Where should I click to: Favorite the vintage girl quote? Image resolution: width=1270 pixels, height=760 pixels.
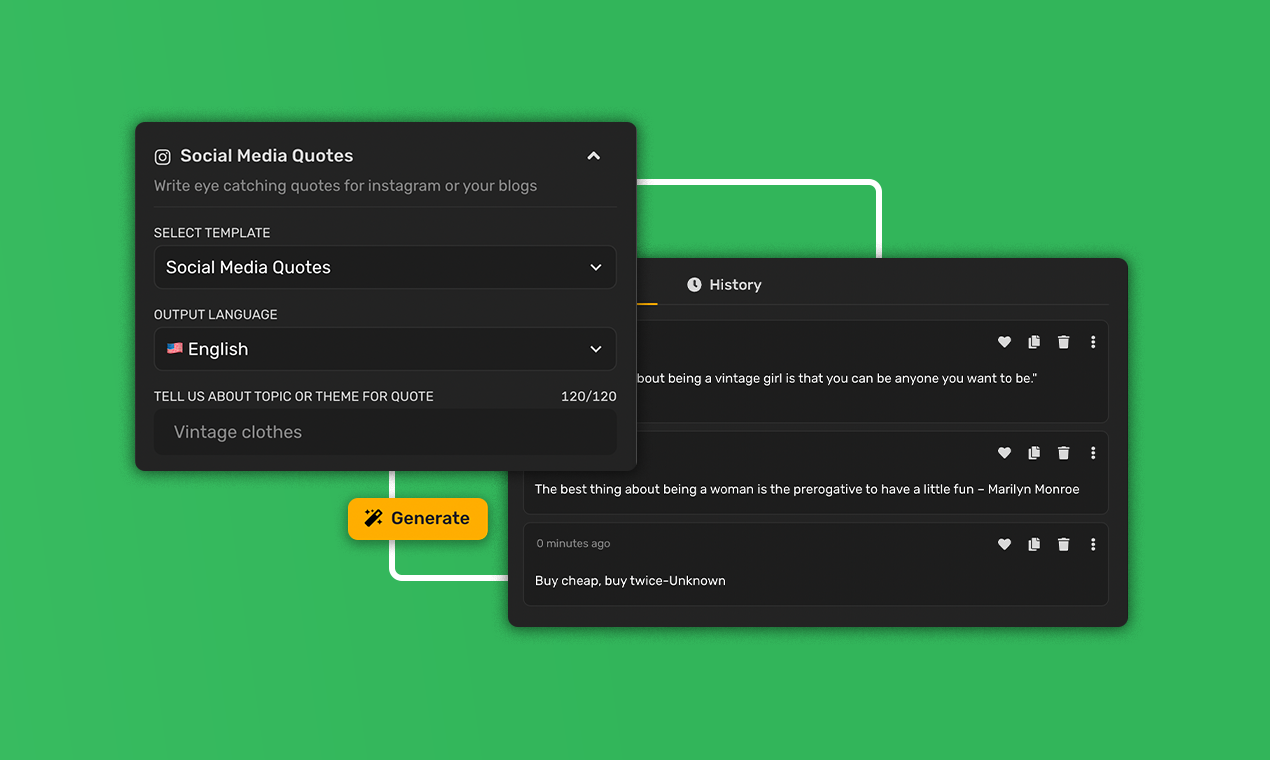coord(1004,342)
